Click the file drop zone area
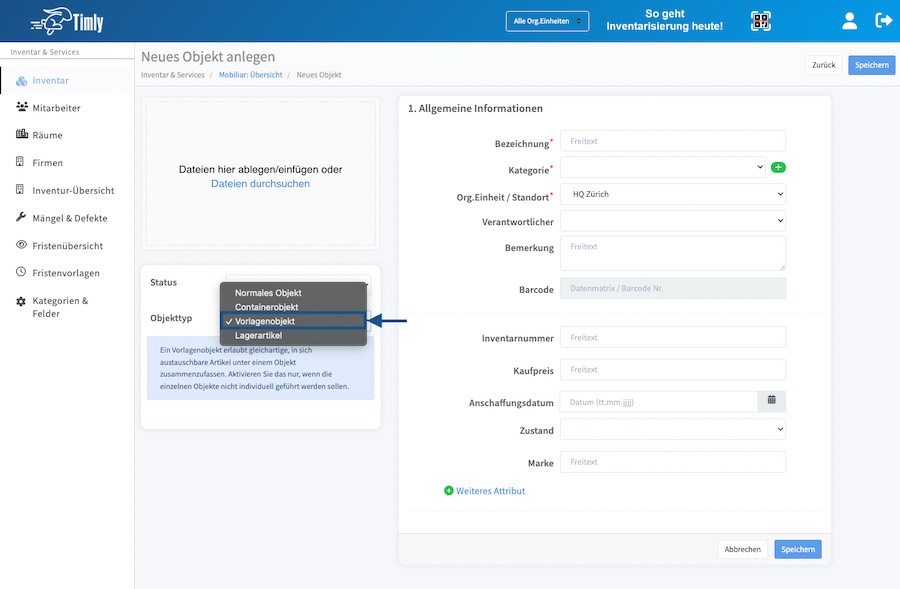This screenshot has width=900, height=589. click(x=261, y=174)
